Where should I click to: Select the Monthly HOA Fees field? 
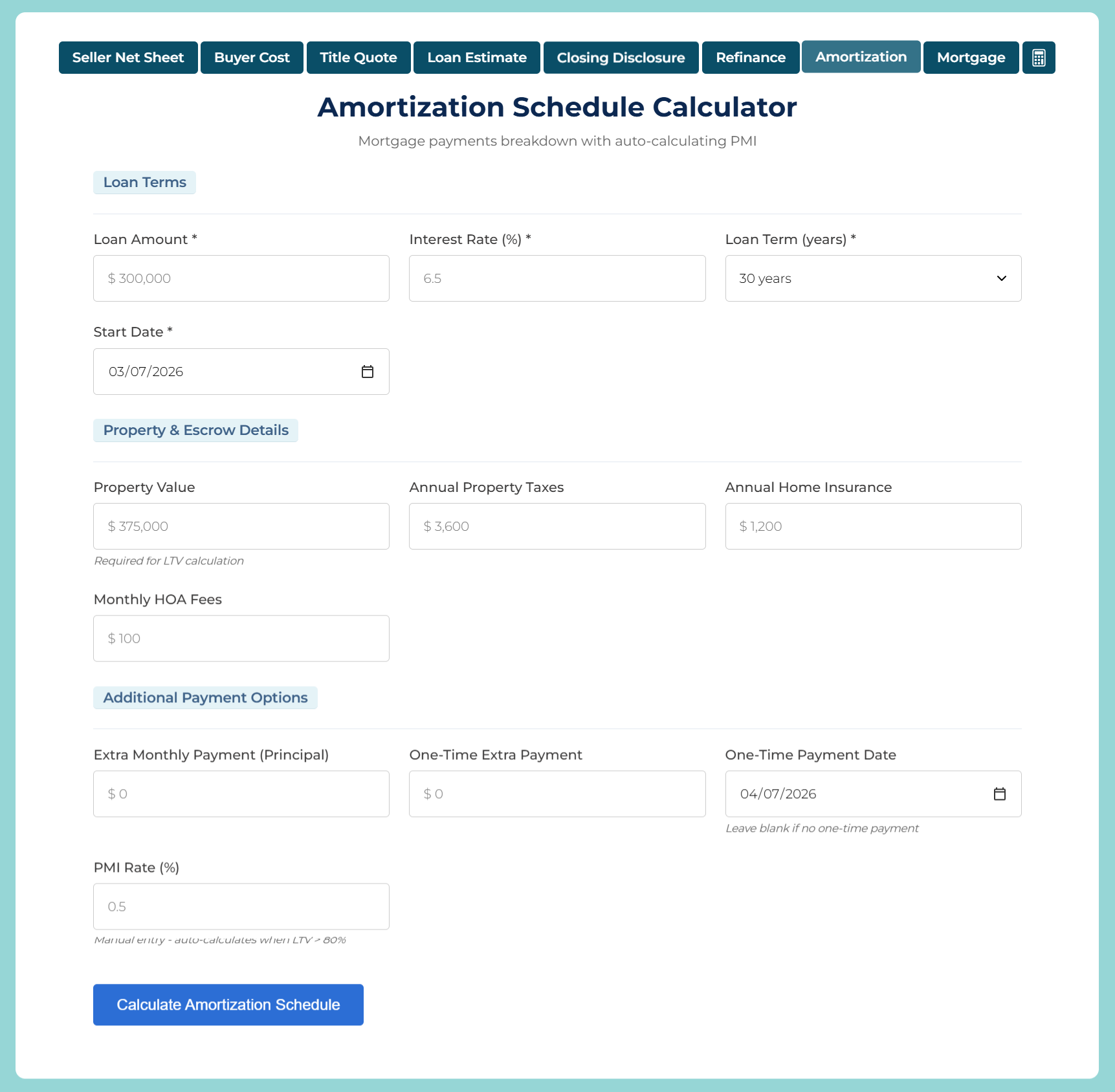(x=240, y=638)
